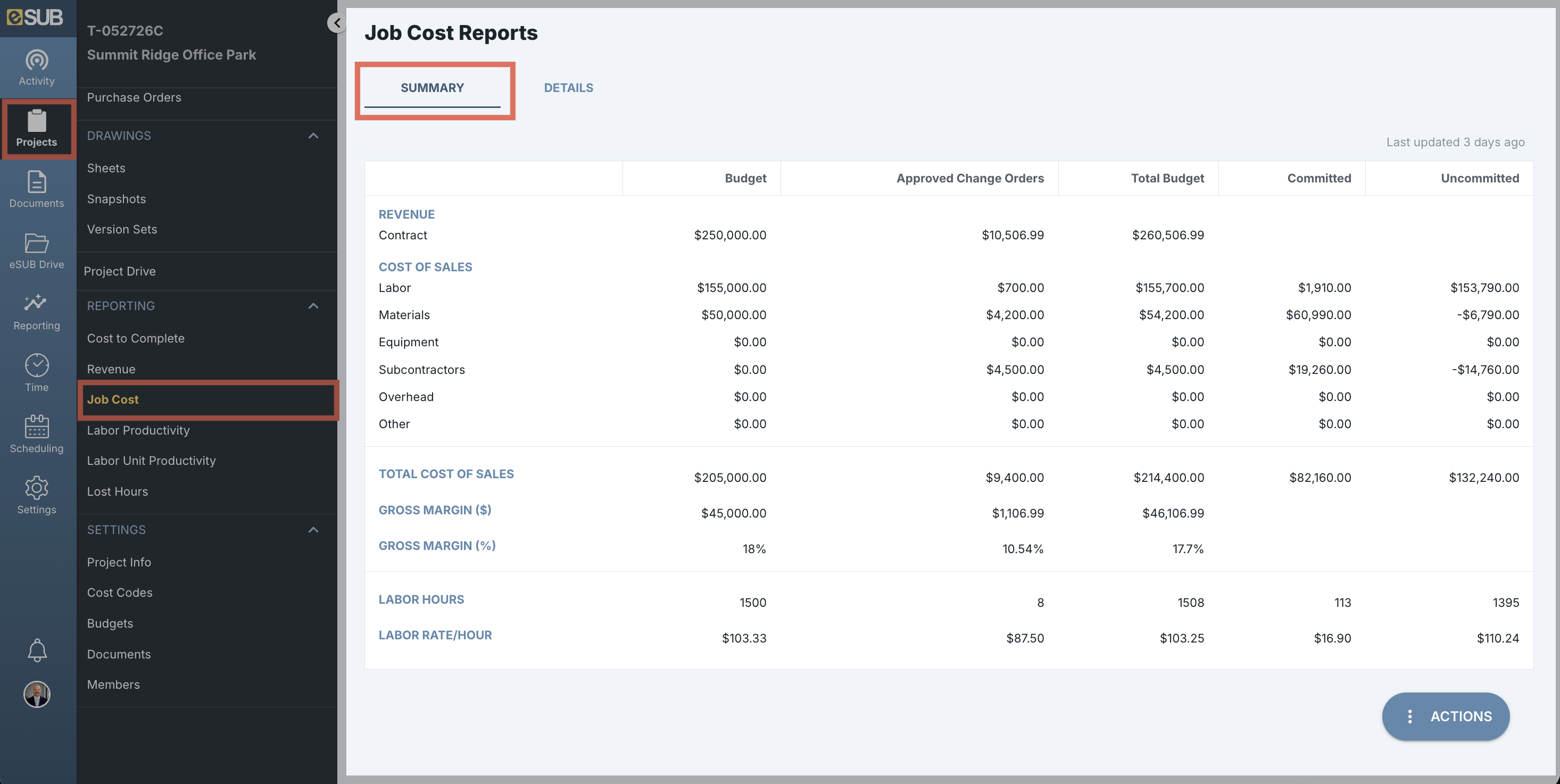Image resolution: width=1560 pixels, height=784 pixels.
Task: Open Labor Productivity report
Action: 138,430
